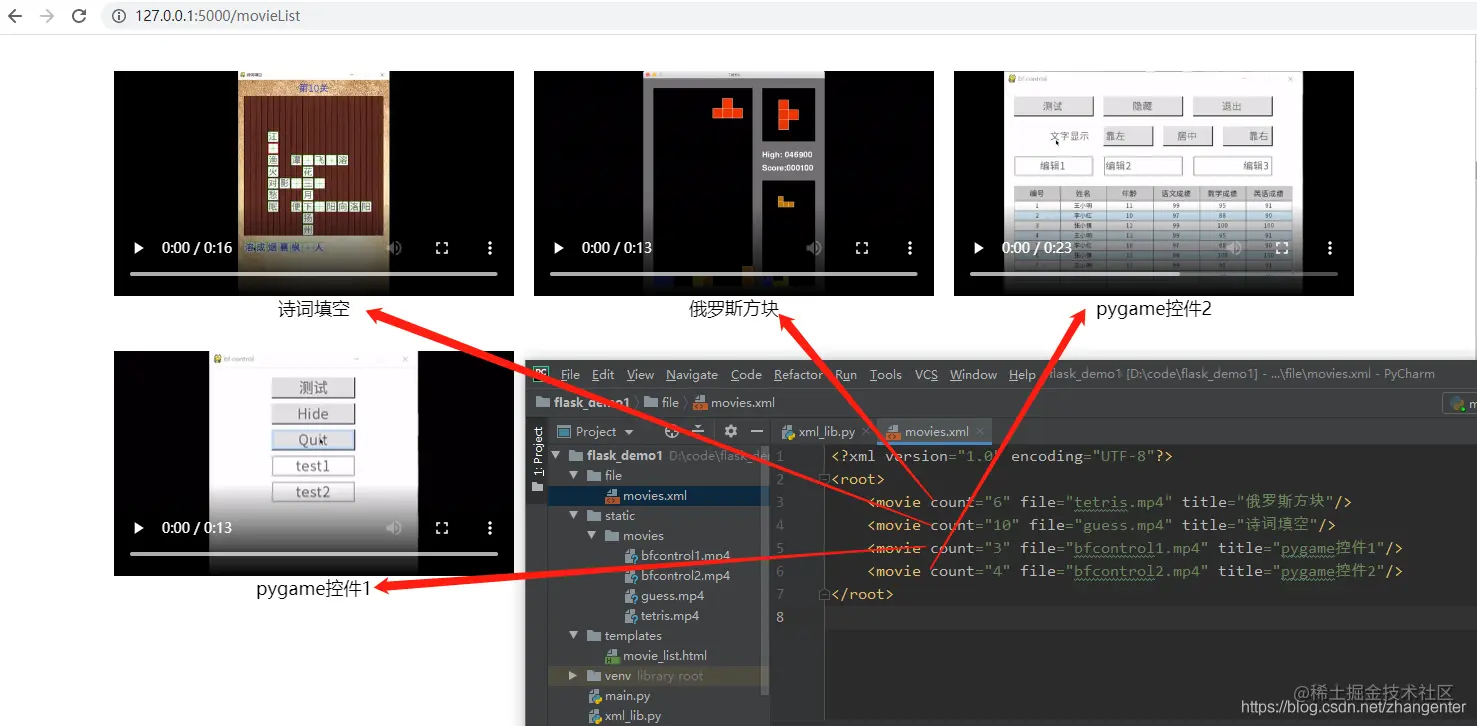The height and width of the screenshot is (726, 1477).
Task: Toggle fullscreen on the 俄罗斯方块 video
Action: [x=862, y=248]
